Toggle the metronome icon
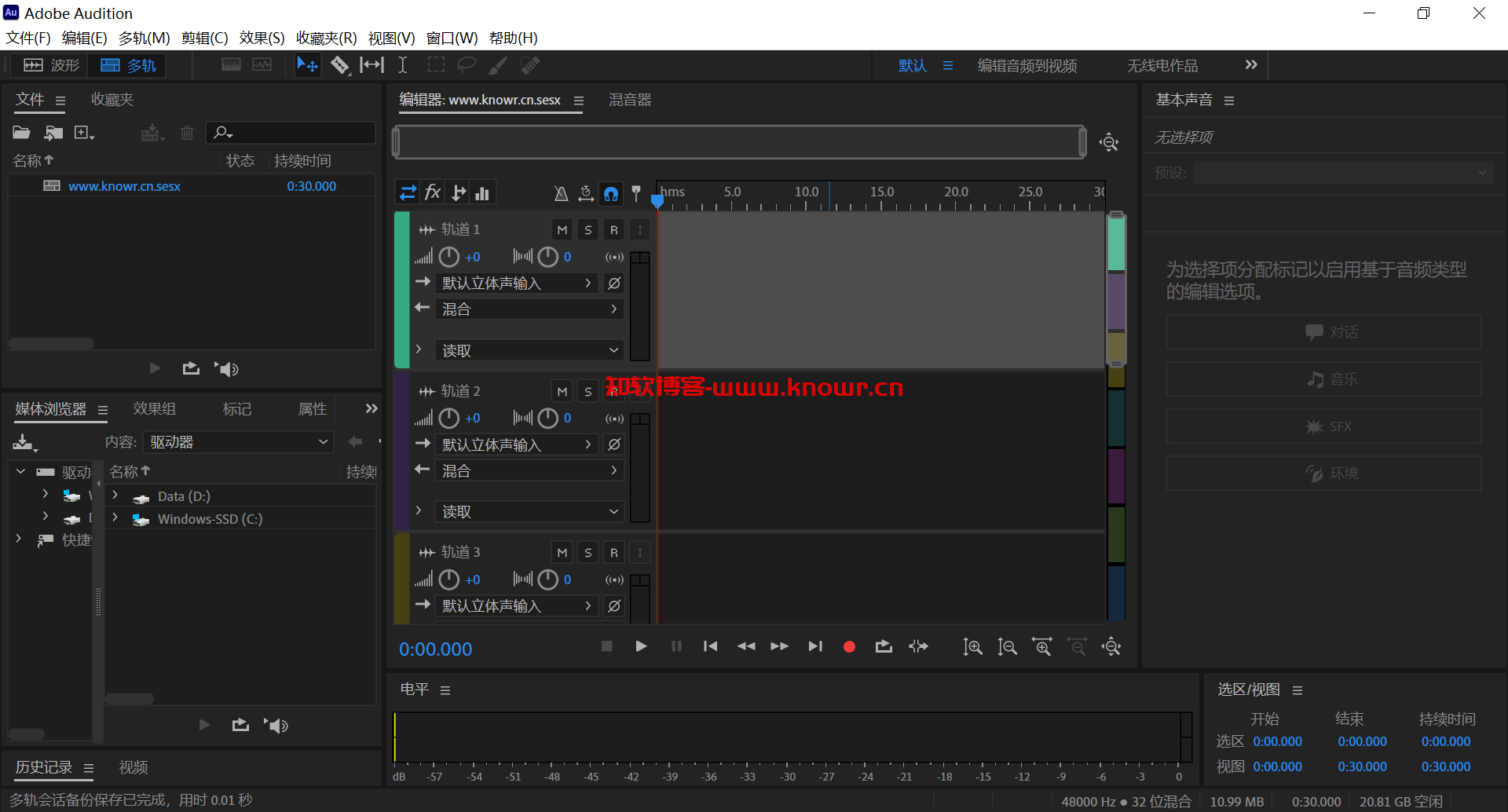The height and width of the screenshot is (812, 1508). 561,193
